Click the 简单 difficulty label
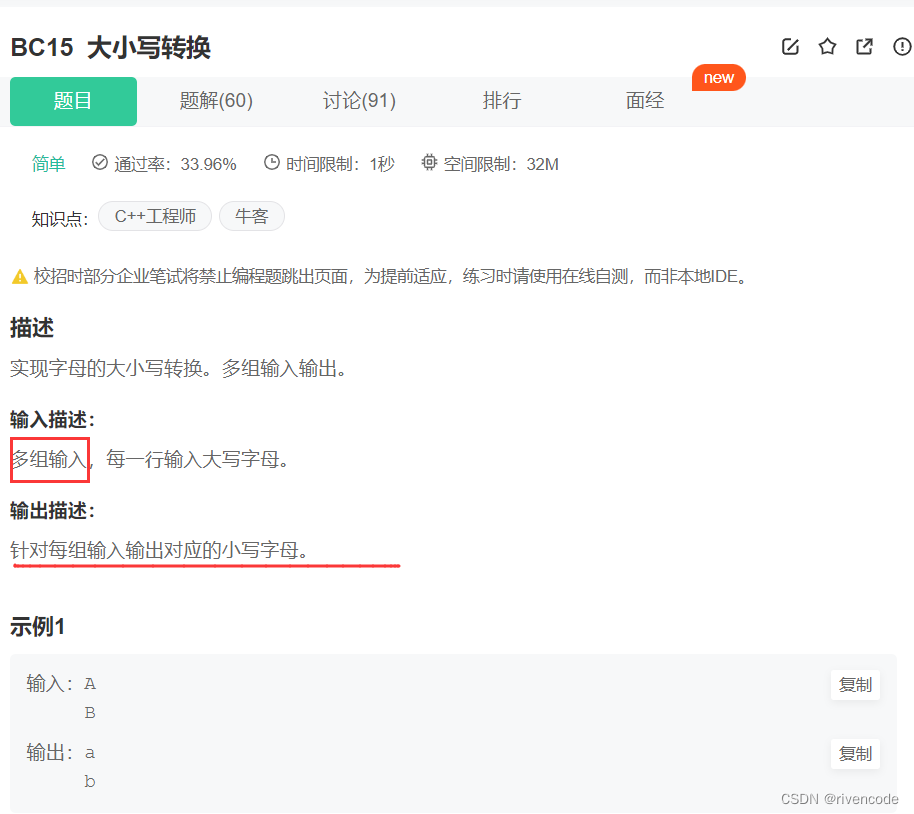Image resolution: width=914 pixels, height=814 pixels. (x=48, y=164)
